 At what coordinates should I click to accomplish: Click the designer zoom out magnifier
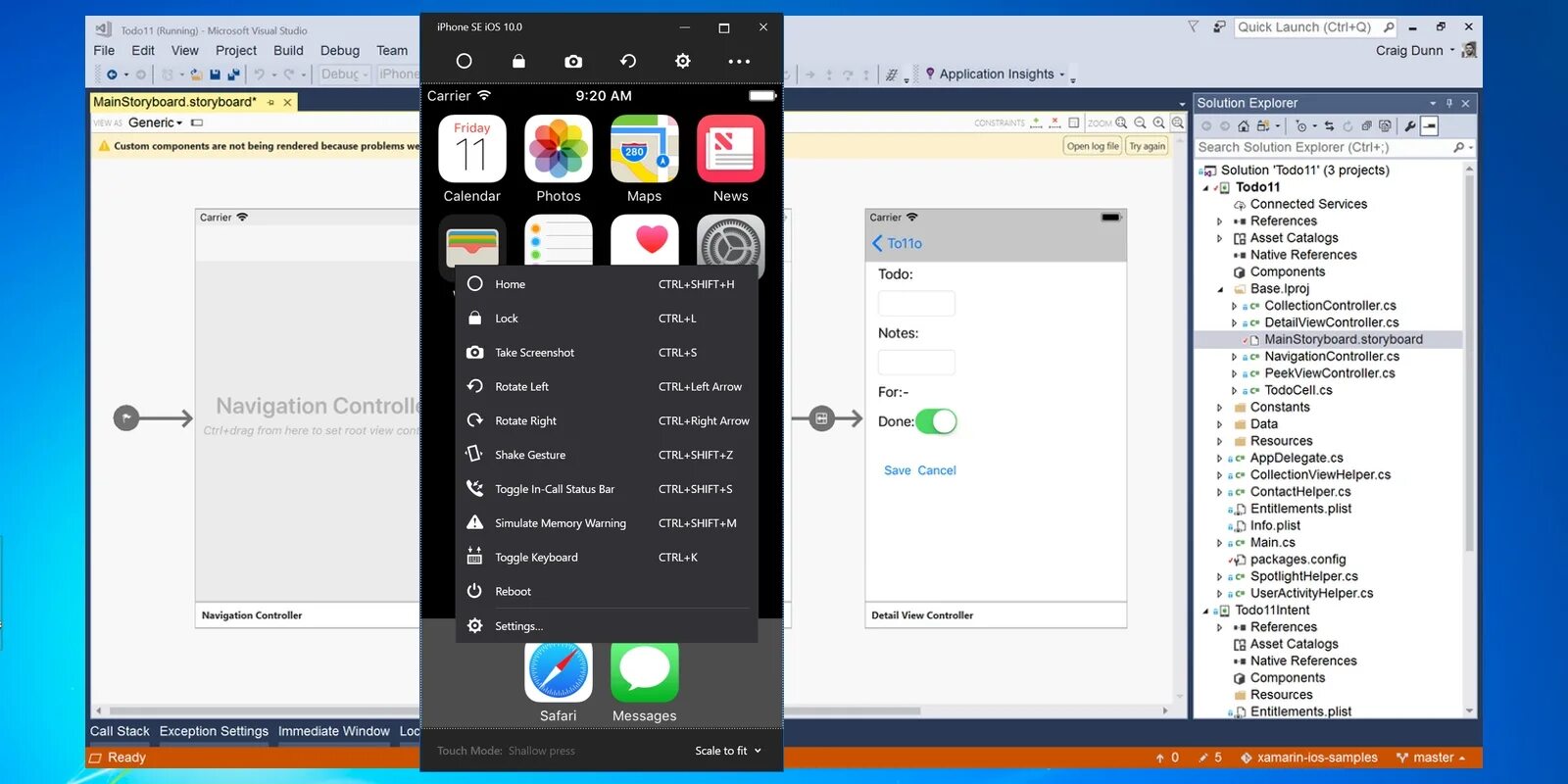click(1140, 122)
